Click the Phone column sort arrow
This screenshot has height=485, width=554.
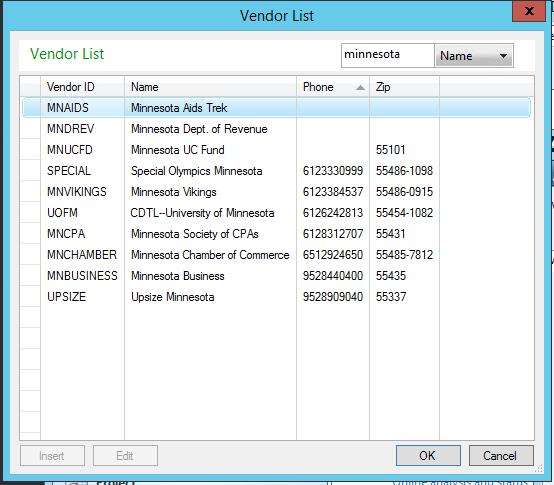pyautogui.click(x=360, y=88)
